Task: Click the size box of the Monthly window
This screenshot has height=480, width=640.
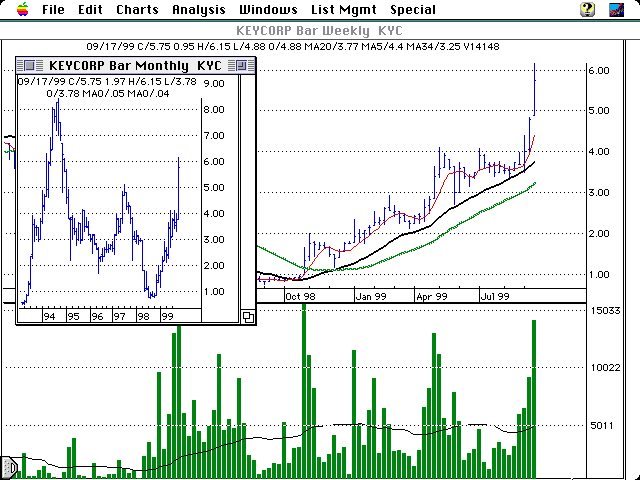Action: (x=248, y=317)
